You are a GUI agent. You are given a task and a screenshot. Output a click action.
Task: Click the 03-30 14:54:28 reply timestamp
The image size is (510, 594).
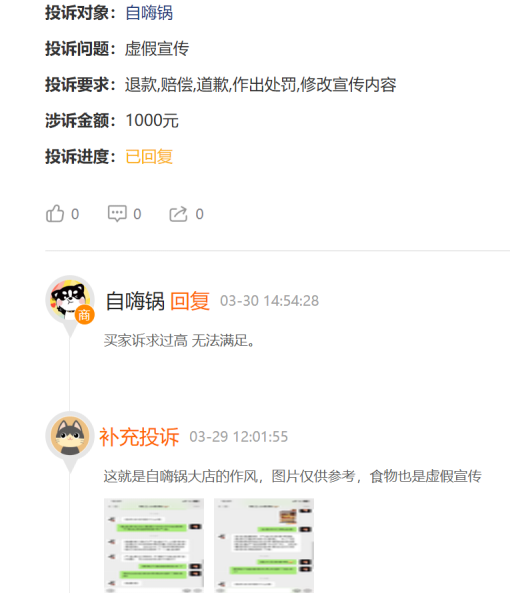click(269, 301)
